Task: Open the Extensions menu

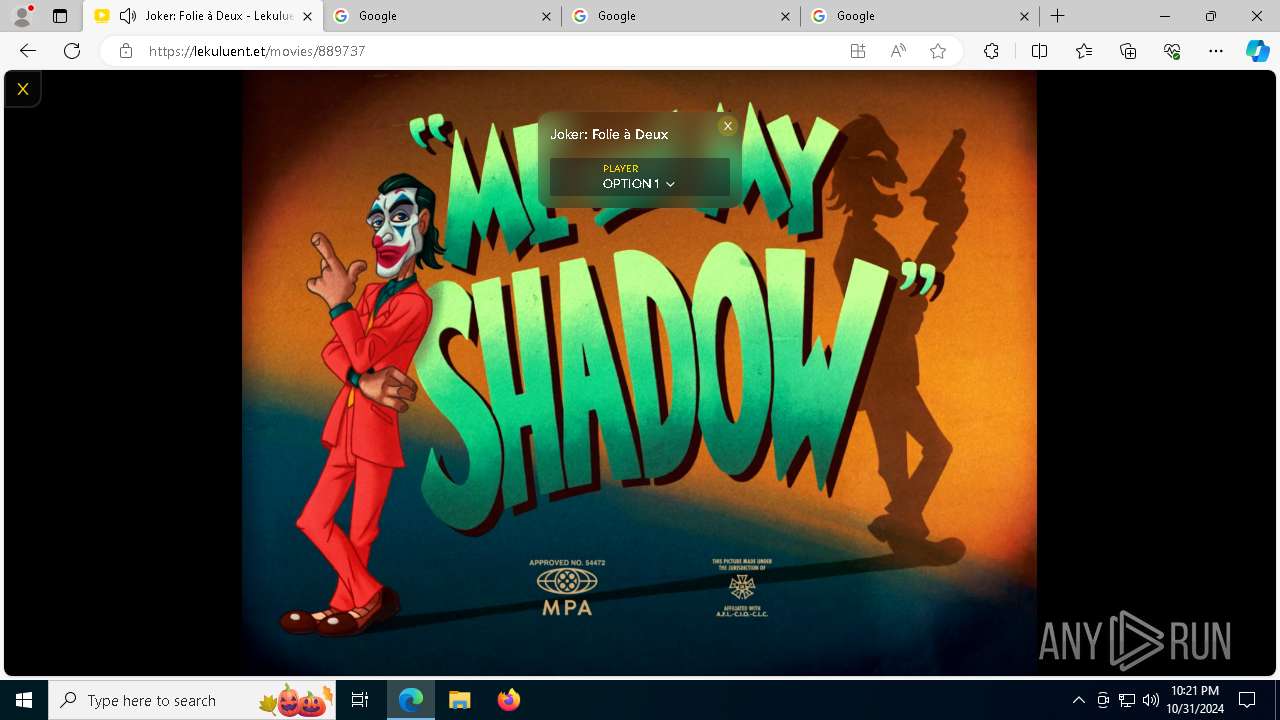Action: (991, 51)
